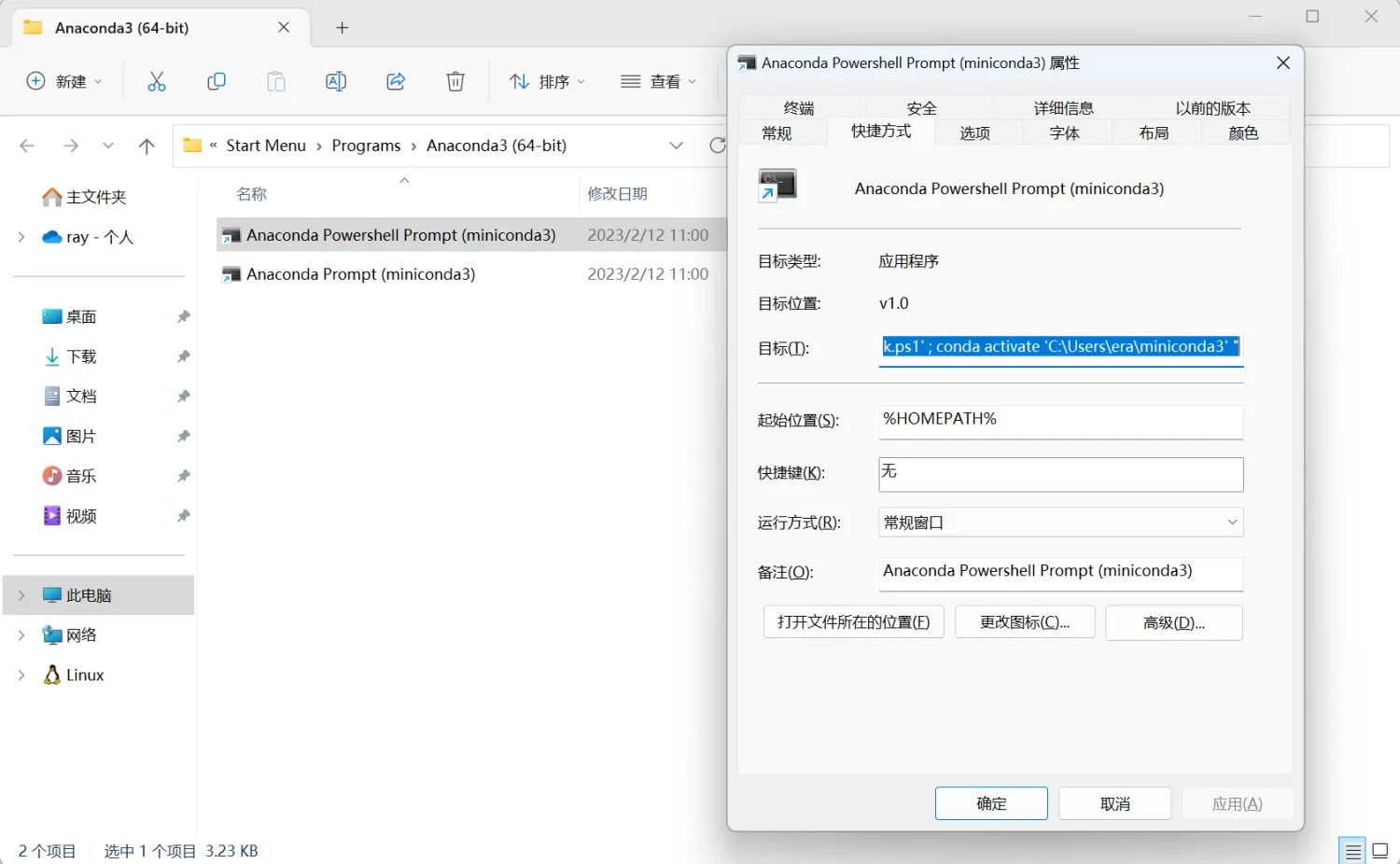Click the 更改图标 button
Viewport: 1400px width, 864px height.
click(x=1025, y=621)
